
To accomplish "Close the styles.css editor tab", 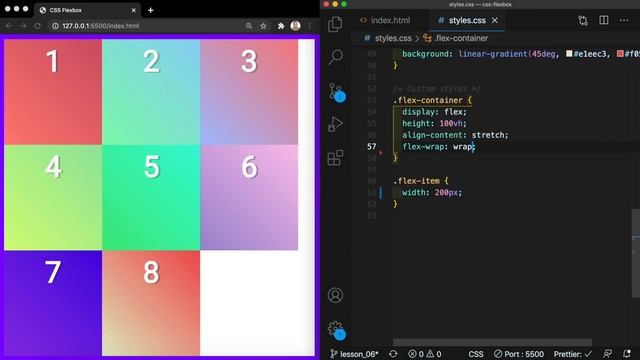I will [495, 20].
